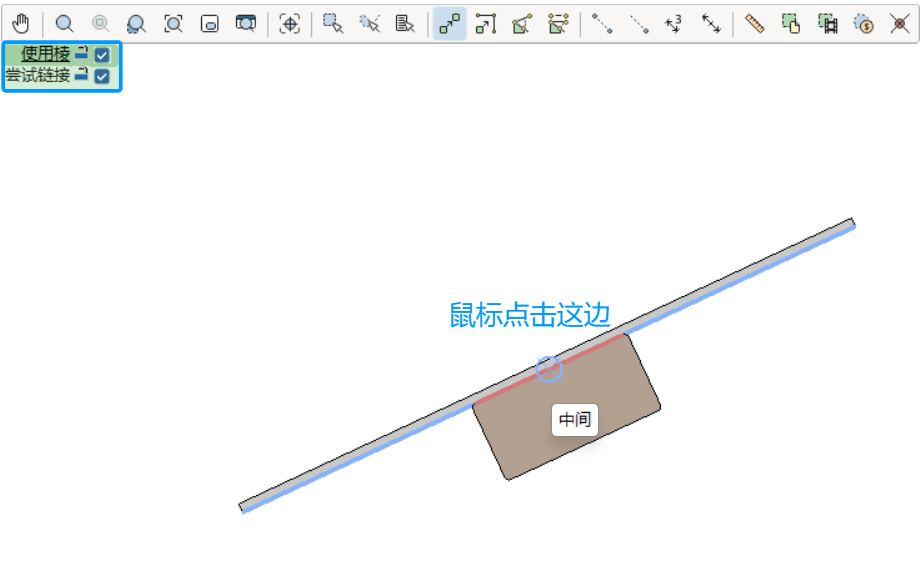Select the dashed line with two endpoints tool
922x570 pixels.
(602, 24)
